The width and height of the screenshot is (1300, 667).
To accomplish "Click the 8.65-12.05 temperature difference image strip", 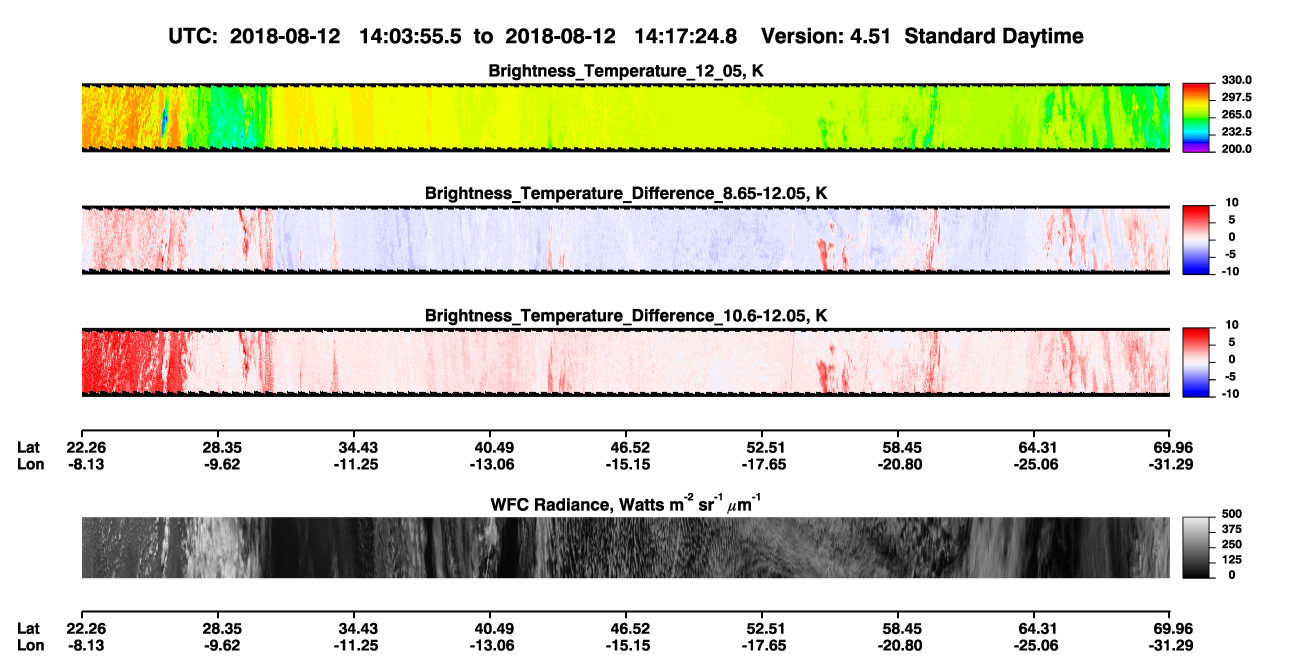I will click(625, 239).
